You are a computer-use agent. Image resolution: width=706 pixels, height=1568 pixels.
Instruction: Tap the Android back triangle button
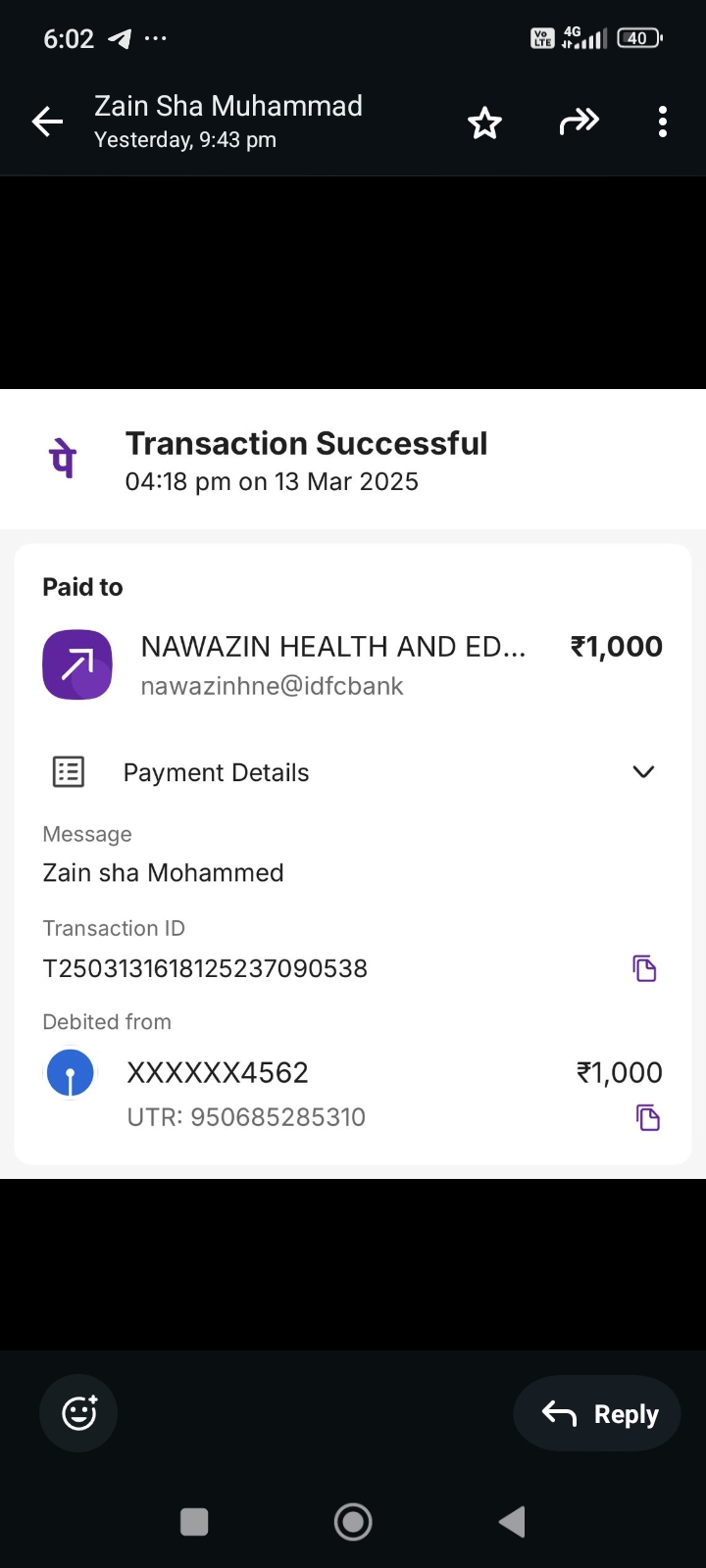(512, 1522)
